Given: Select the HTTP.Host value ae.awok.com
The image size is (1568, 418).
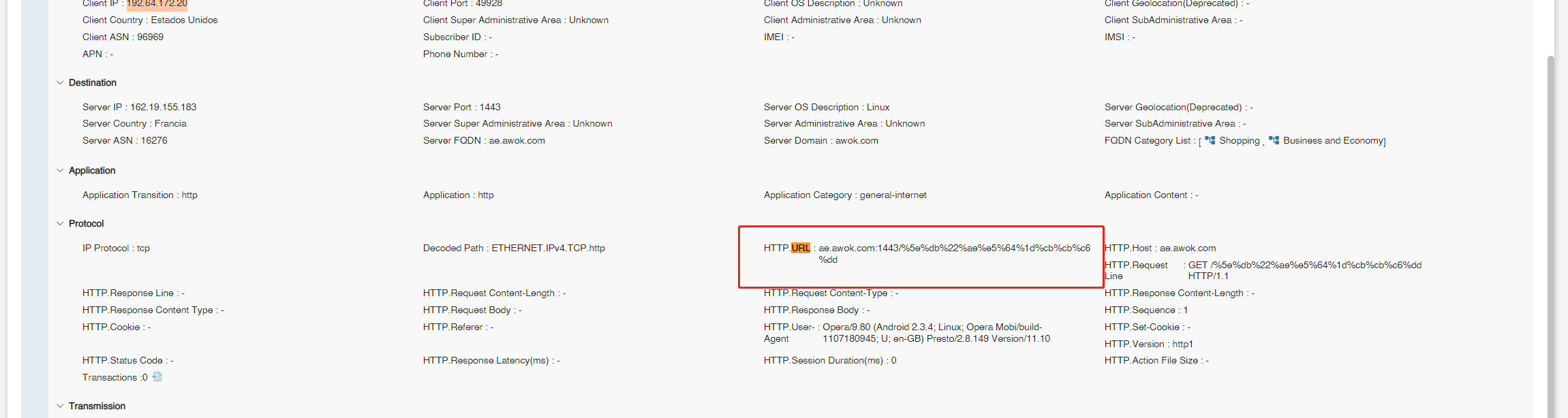Looking at the screenshot, I should (1187, 248).
